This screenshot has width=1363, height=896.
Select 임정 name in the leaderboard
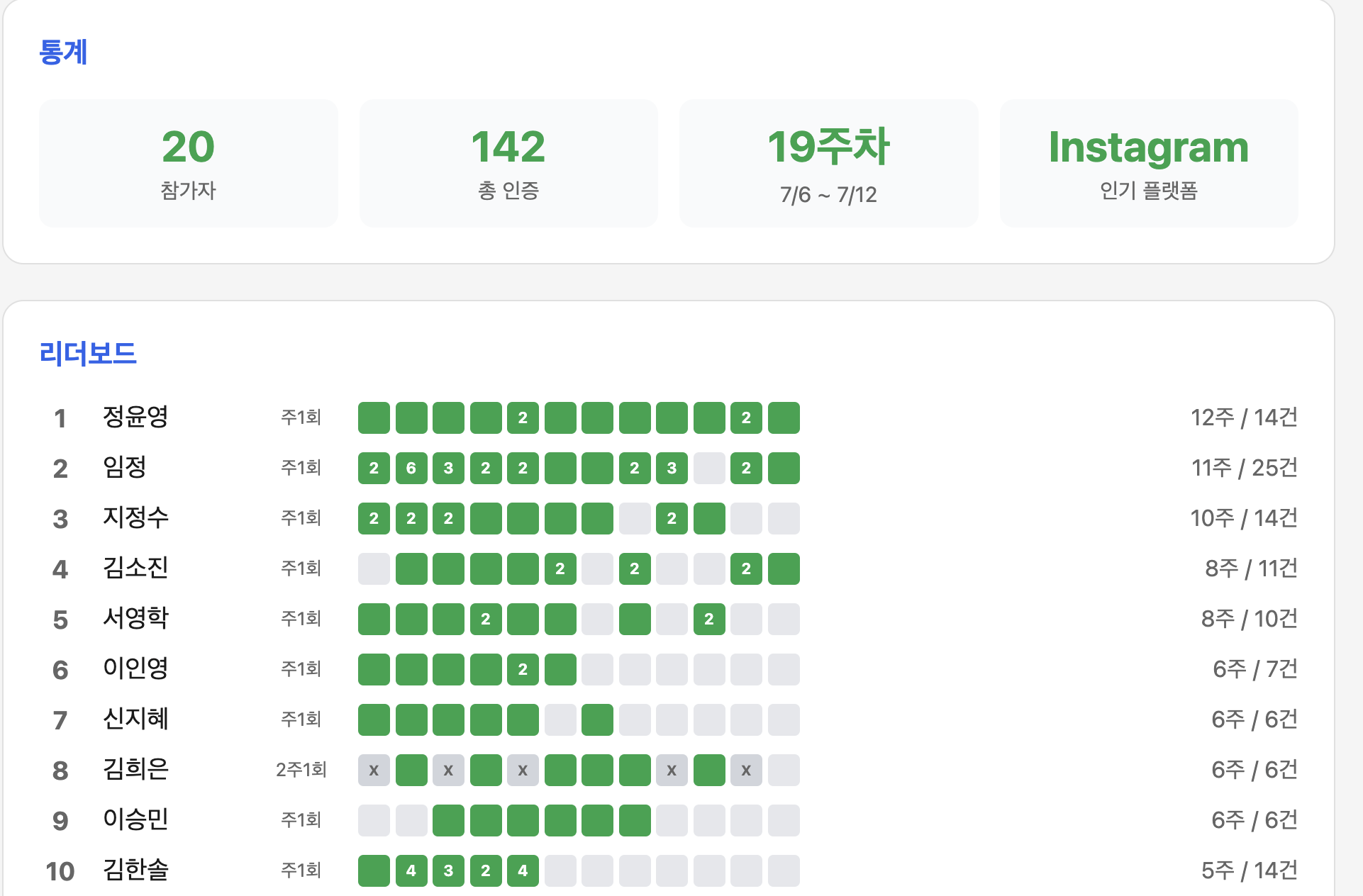125,467
